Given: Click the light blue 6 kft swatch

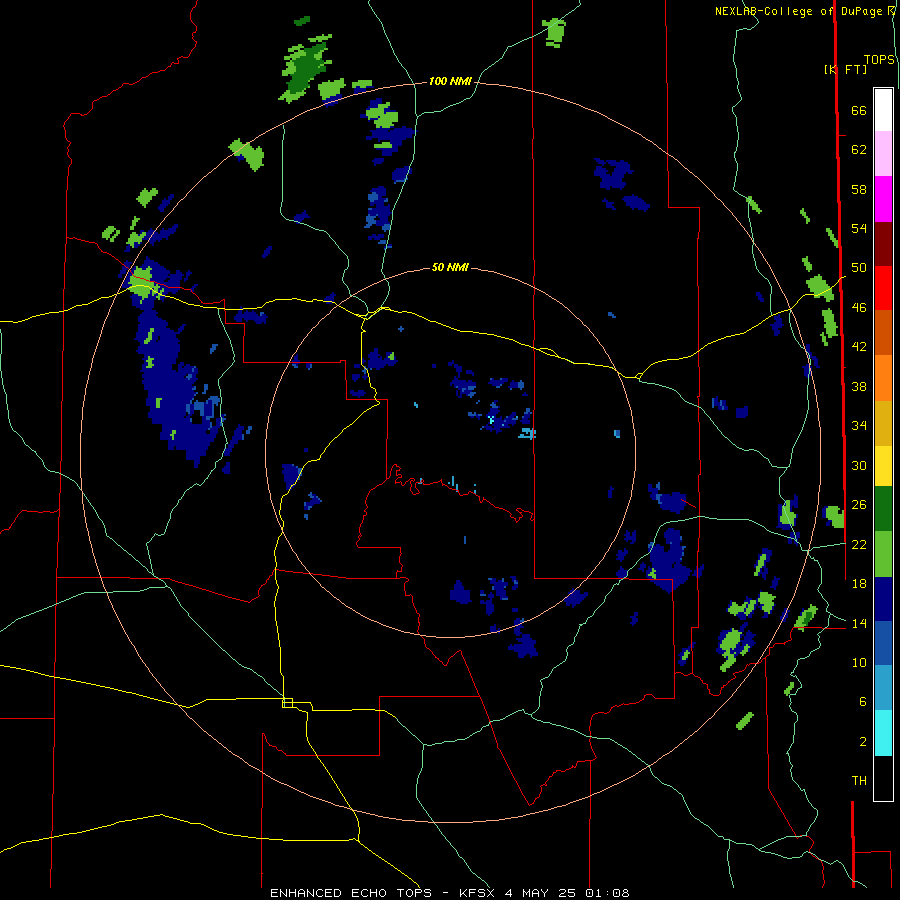Looking at the screenshot, I should click(883, 688).
